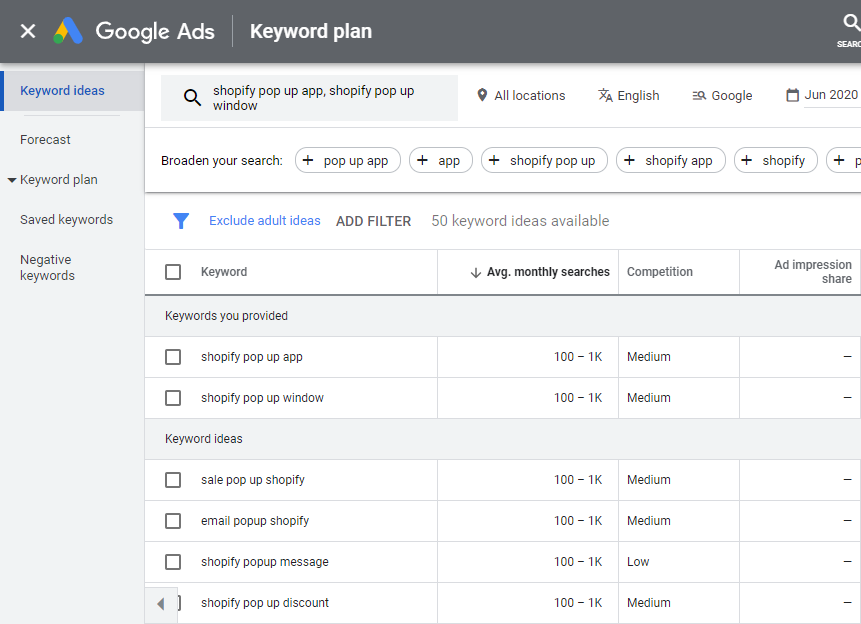Screen dimensions: 861x624
Task: Click the blue filter funnel icon
Action: [x=181, y=220]
